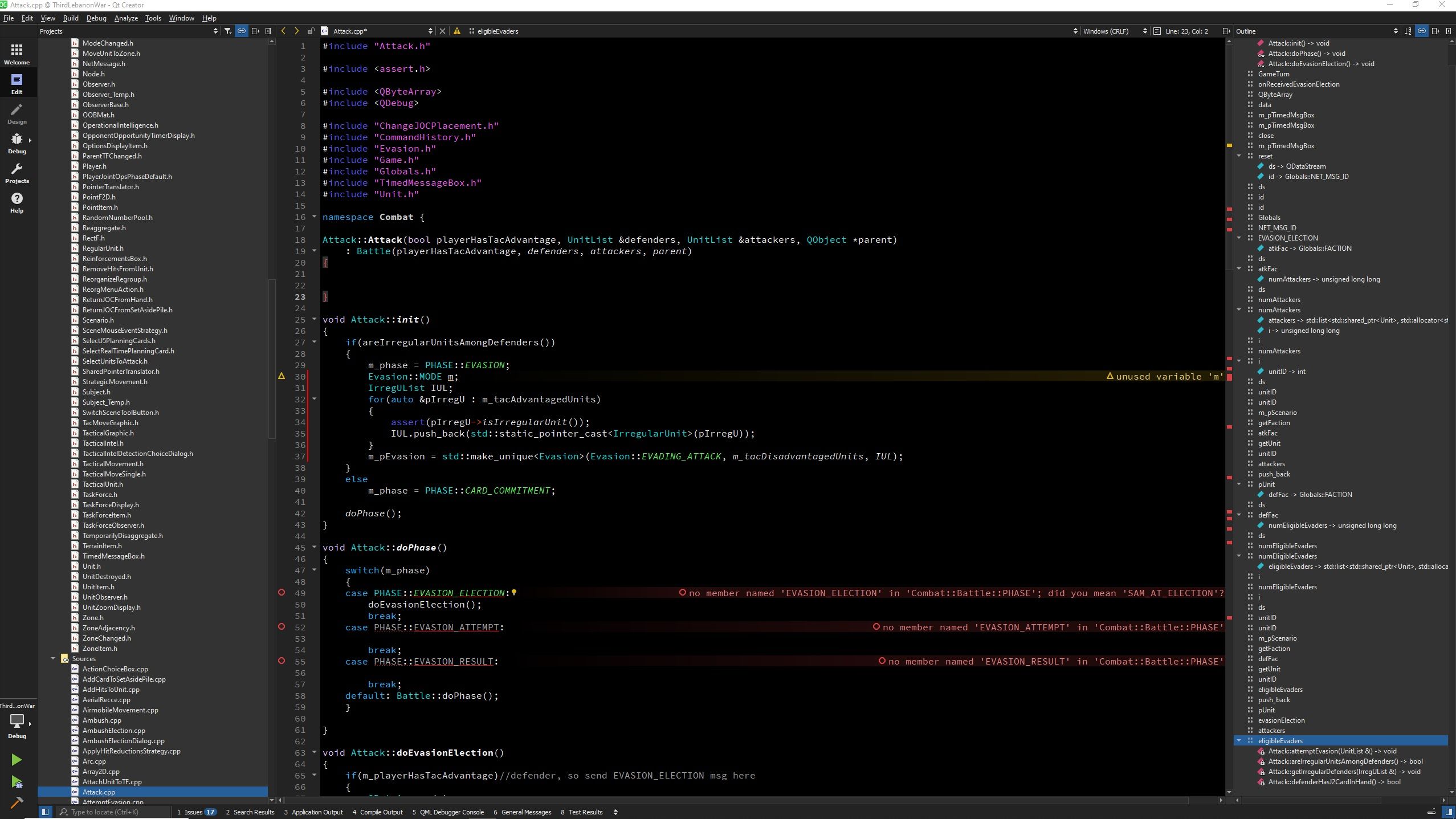This screenshot has width=1456, height=819.
Task: Collapse the eligibleEvaders node in Outline
Action: click(x=1238, y=740)
